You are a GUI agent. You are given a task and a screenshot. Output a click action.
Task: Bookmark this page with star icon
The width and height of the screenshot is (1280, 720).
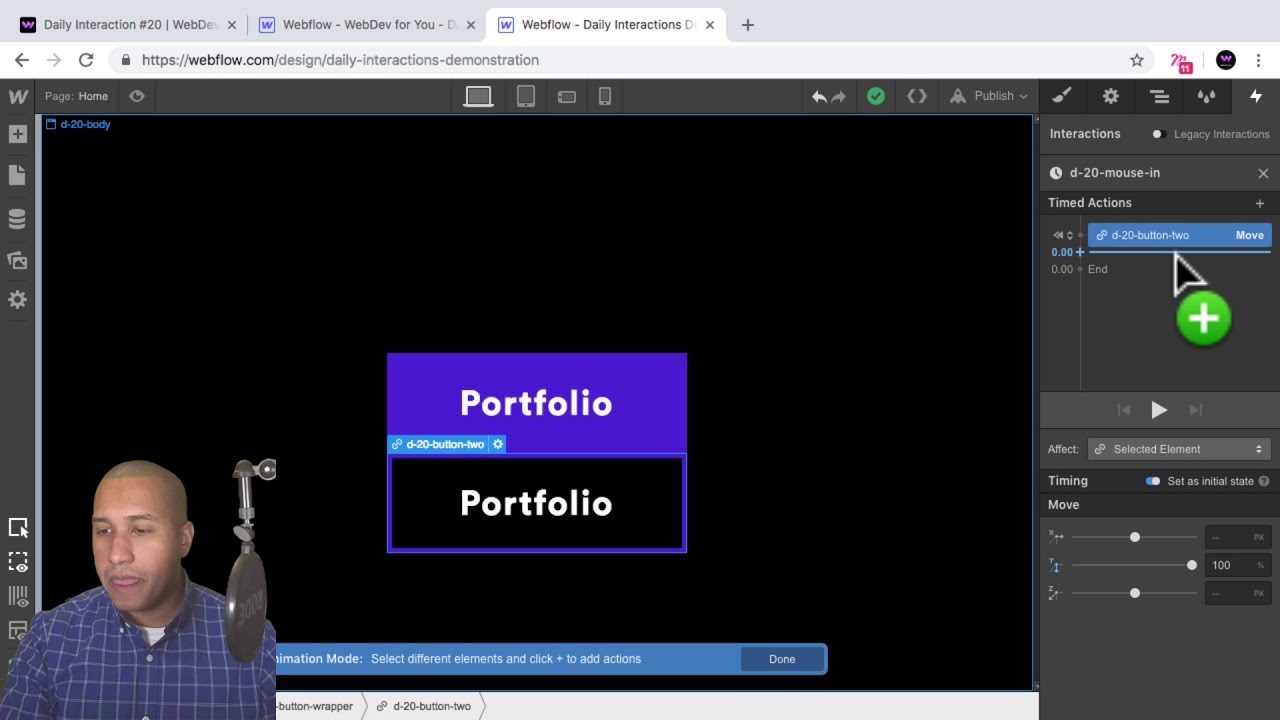(x=1137, y=60)
